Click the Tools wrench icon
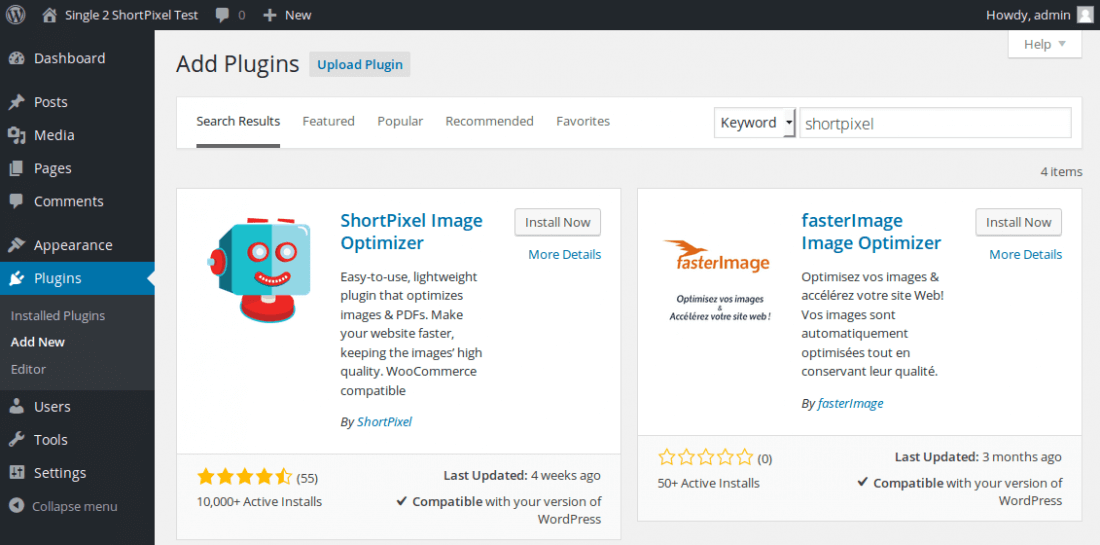 (17, 440)
